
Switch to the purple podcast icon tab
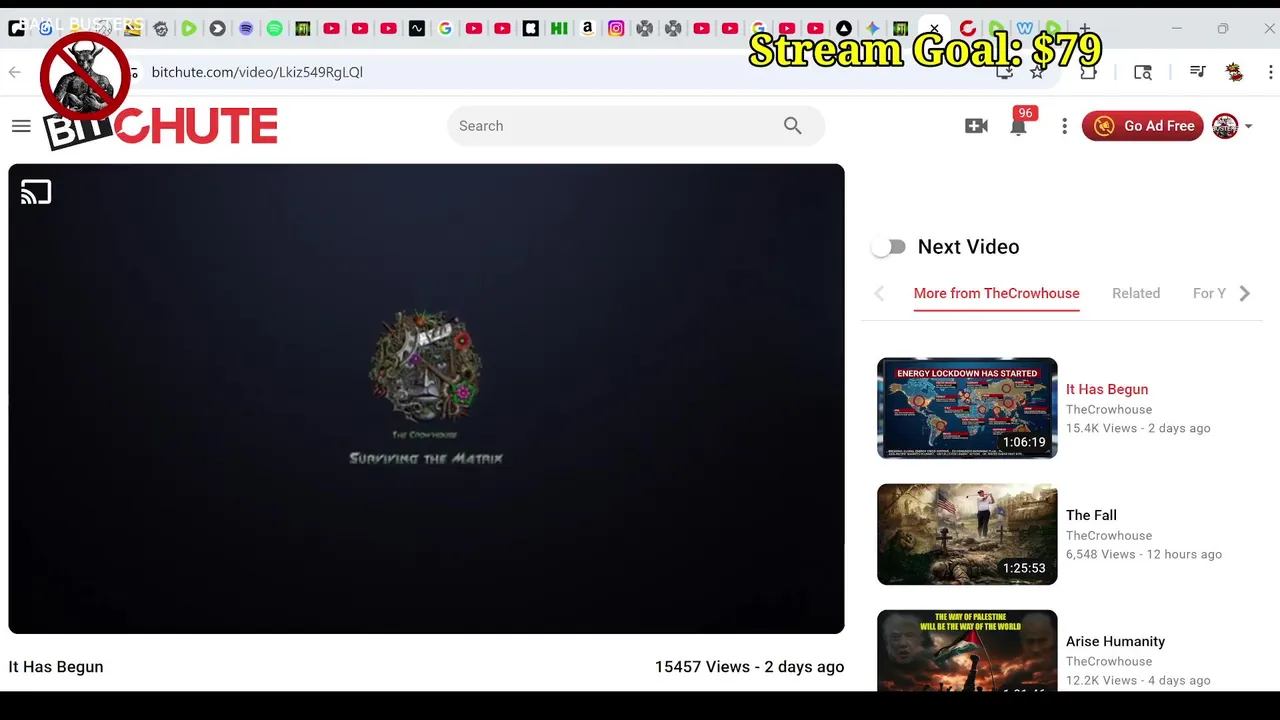(x=246, y=29)
